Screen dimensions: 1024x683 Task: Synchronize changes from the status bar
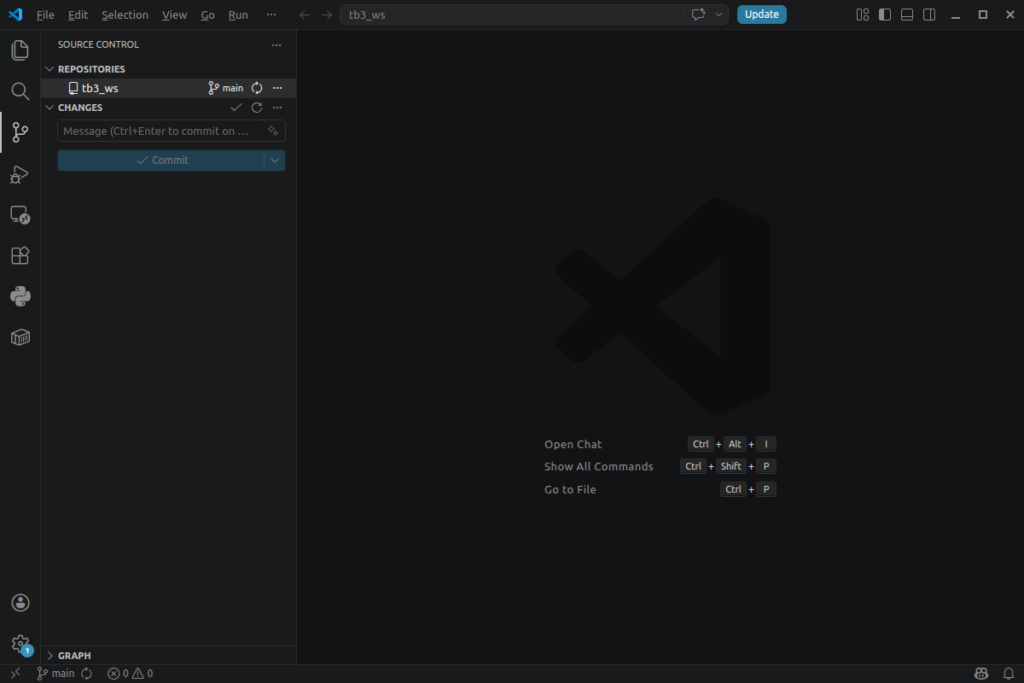[x=87, y=673]
